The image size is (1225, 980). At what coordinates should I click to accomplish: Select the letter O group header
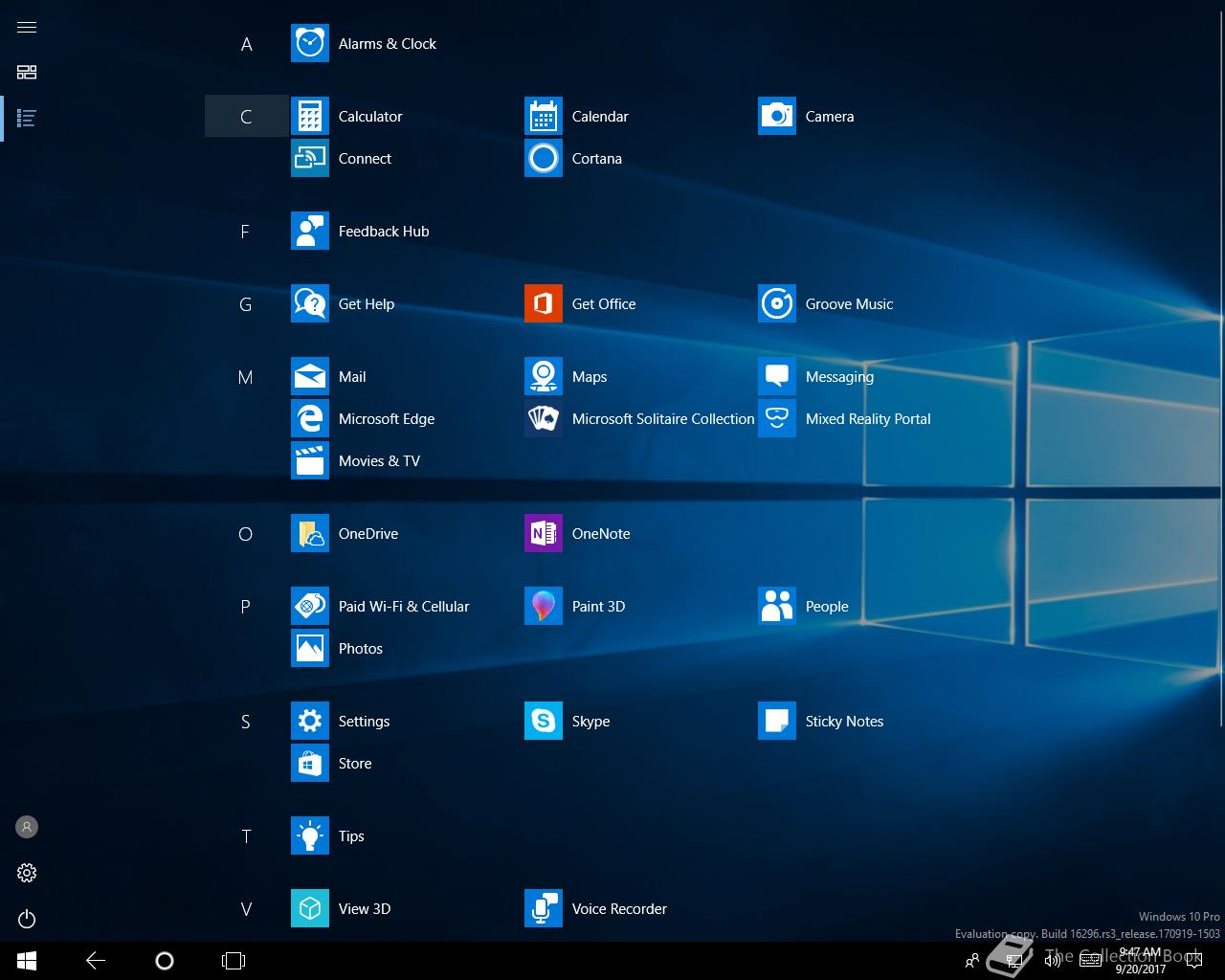(x=246, y=534)
